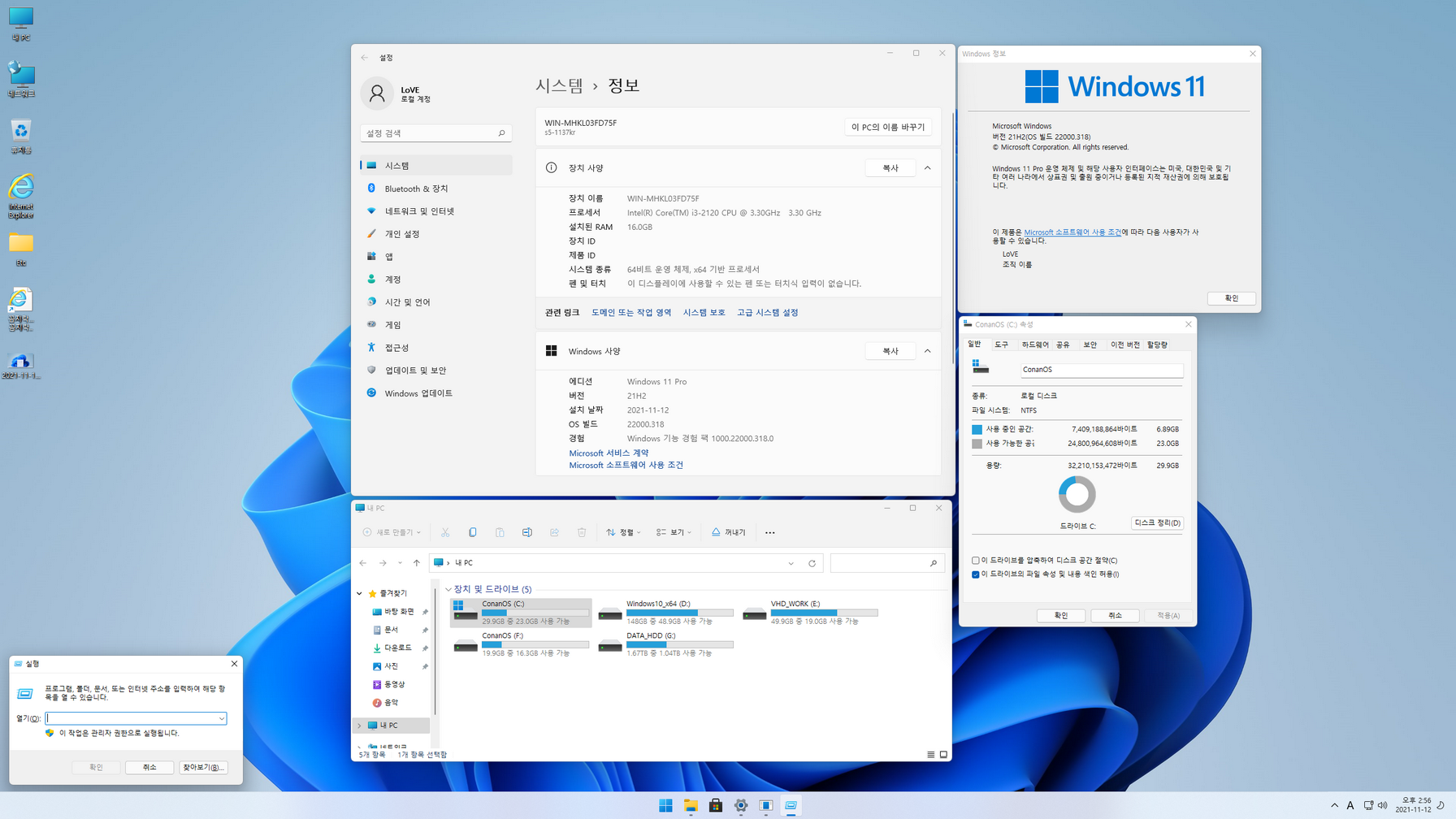Open the View dropdown in File Explorer
The image size is (1456, 819).
click(674, 532)
